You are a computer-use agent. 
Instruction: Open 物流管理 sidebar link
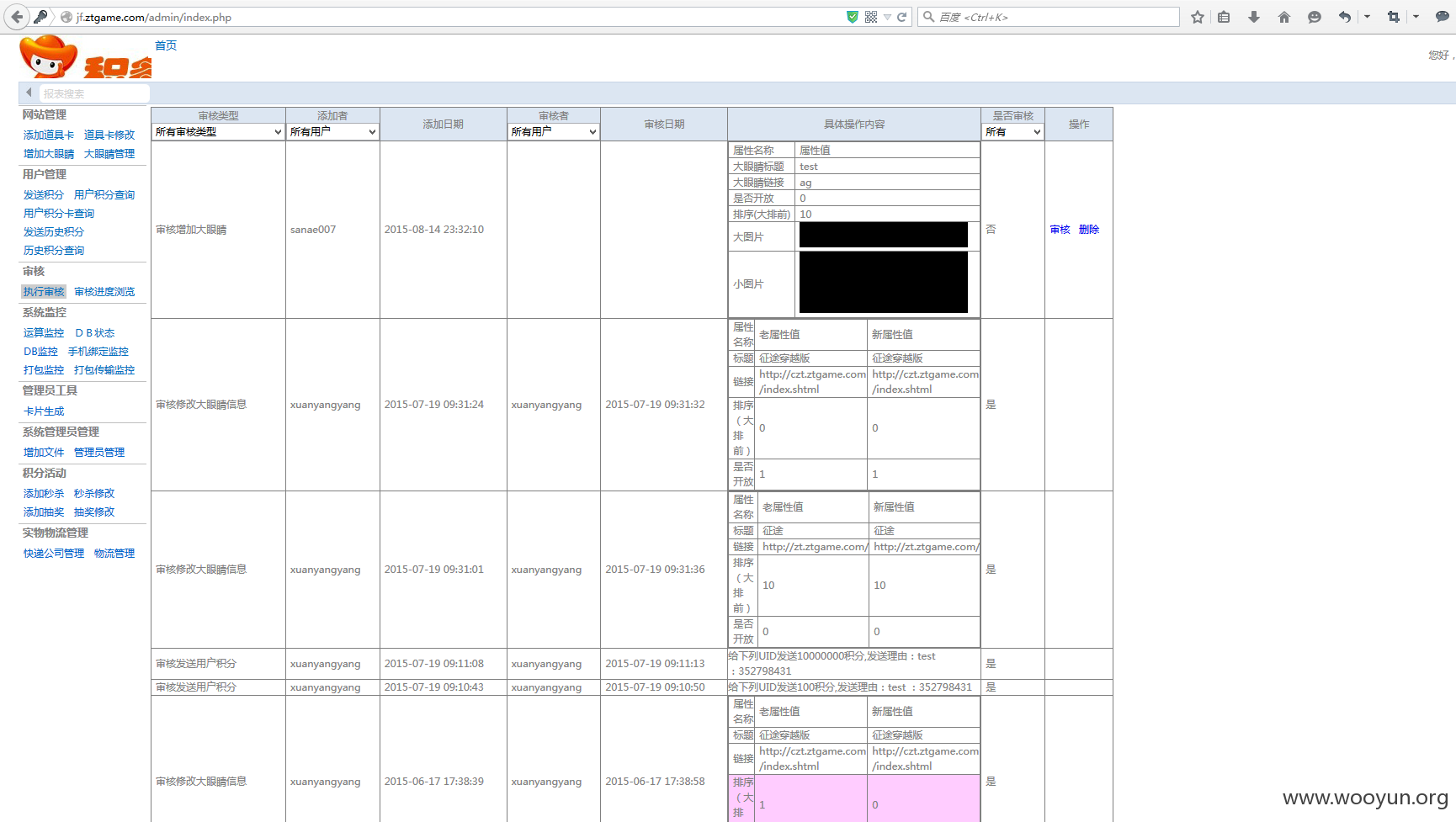pyautogui.click(x=114, y=554)
